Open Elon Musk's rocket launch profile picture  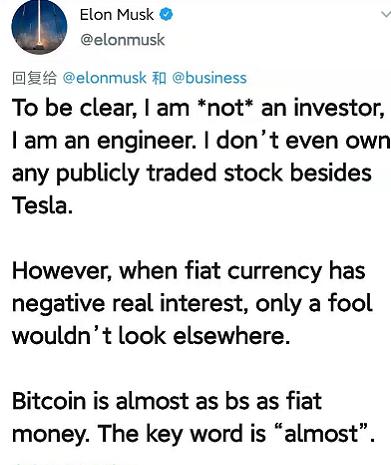pos(39,27)
